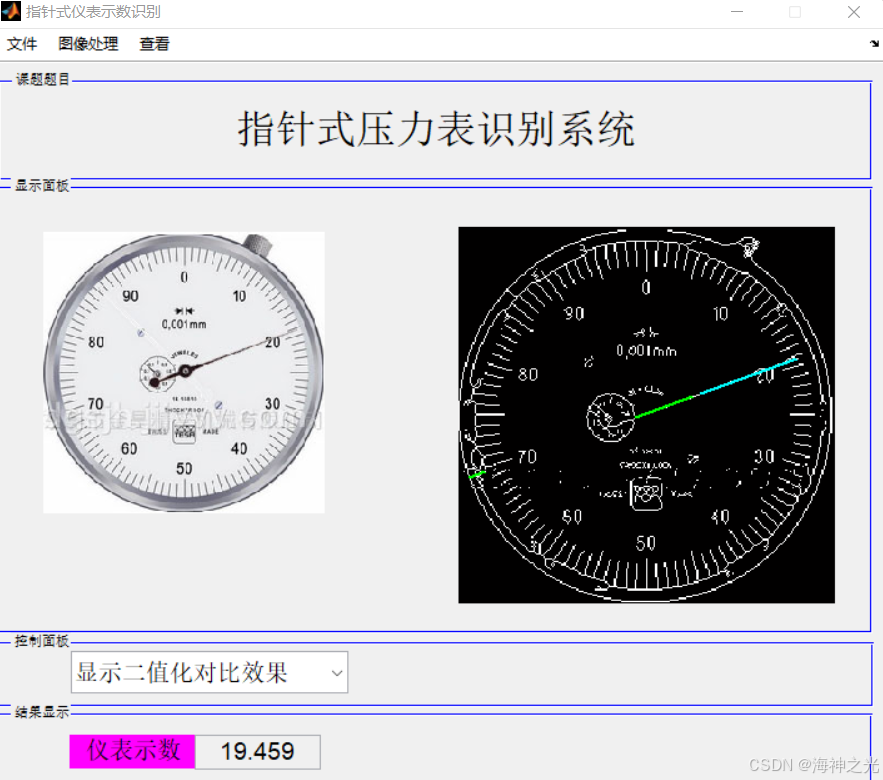Viewport: 883px width, 780px height.
Task: Open the 查看 (View) menu
Action: point(154,44)
